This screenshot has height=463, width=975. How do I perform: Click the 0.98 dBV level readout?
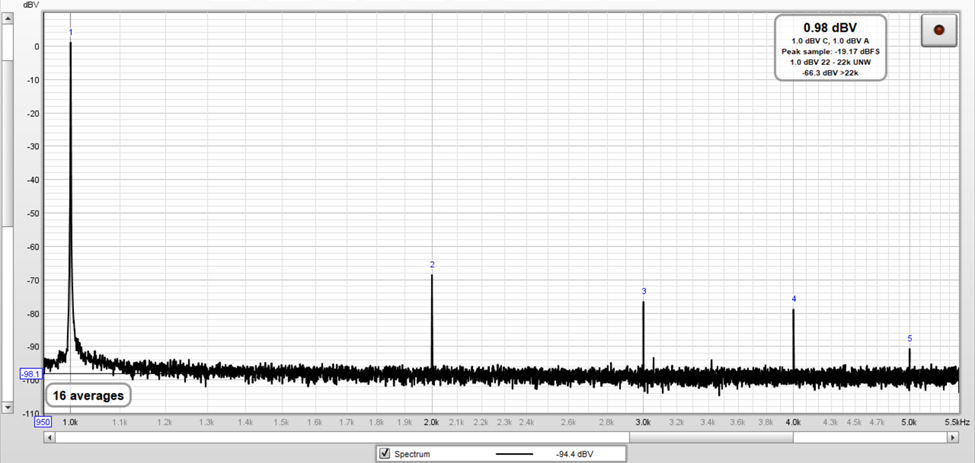point(829,26)
